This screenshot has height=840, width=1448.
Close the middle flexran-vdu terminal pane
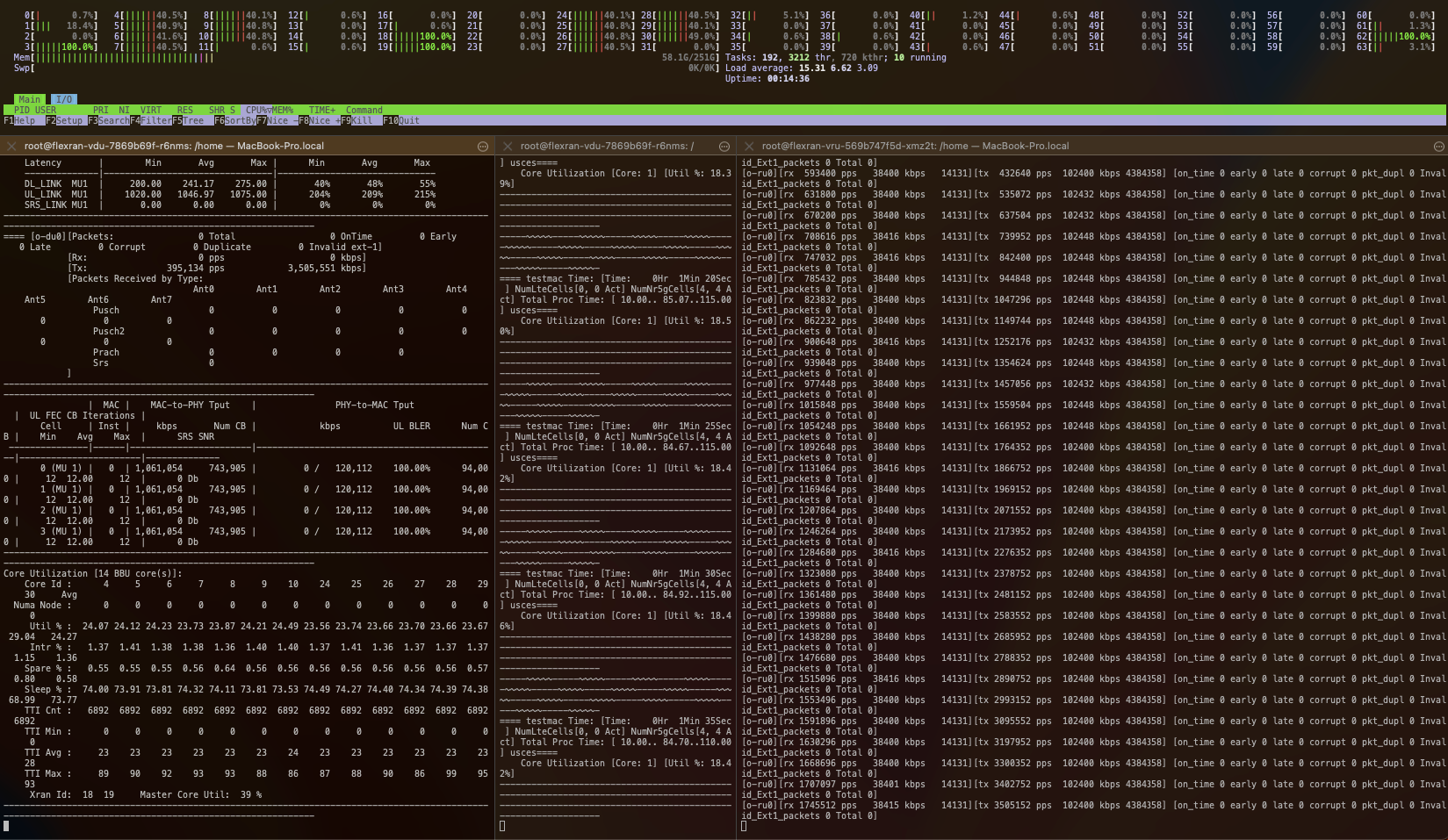(508, 147)
